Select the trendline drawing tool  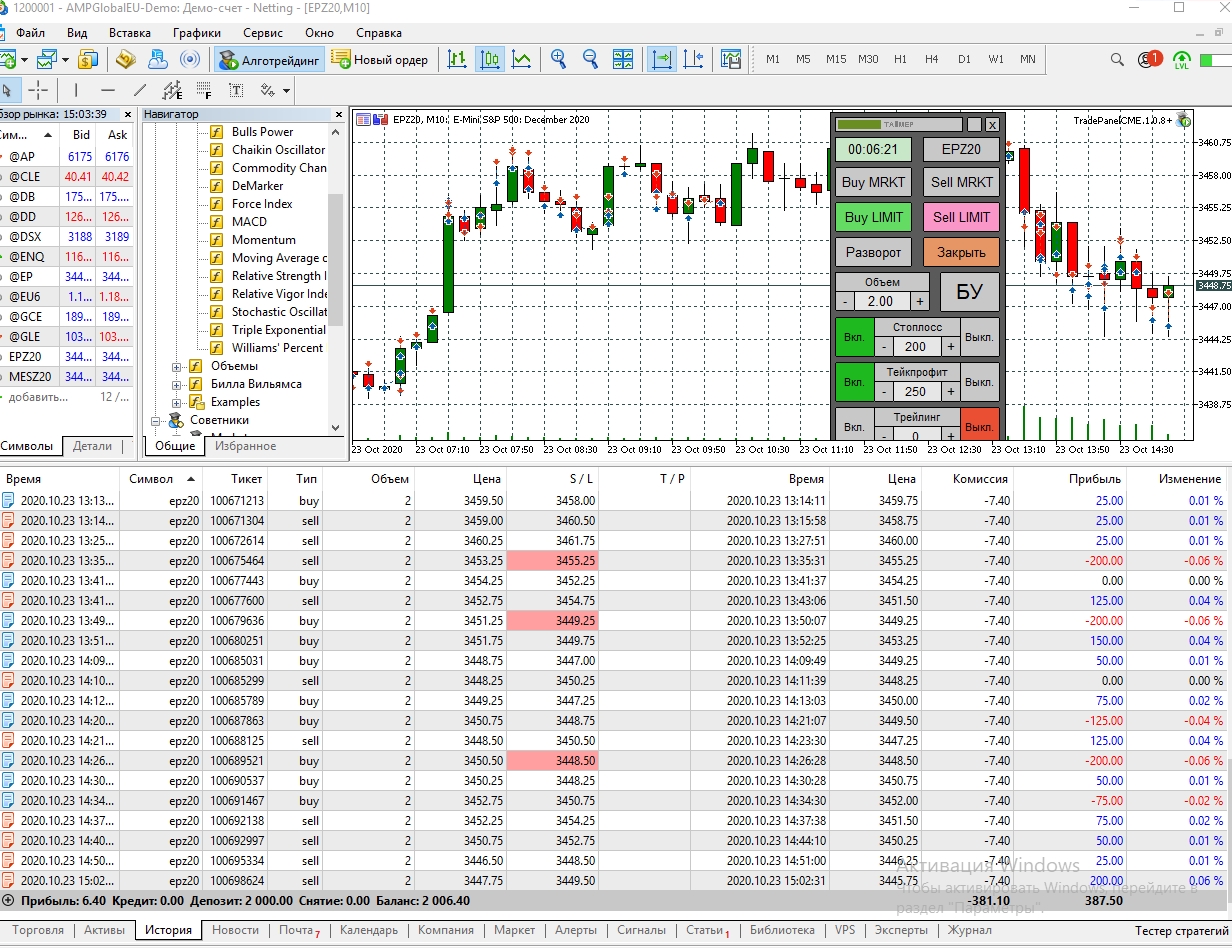point(140,90)
